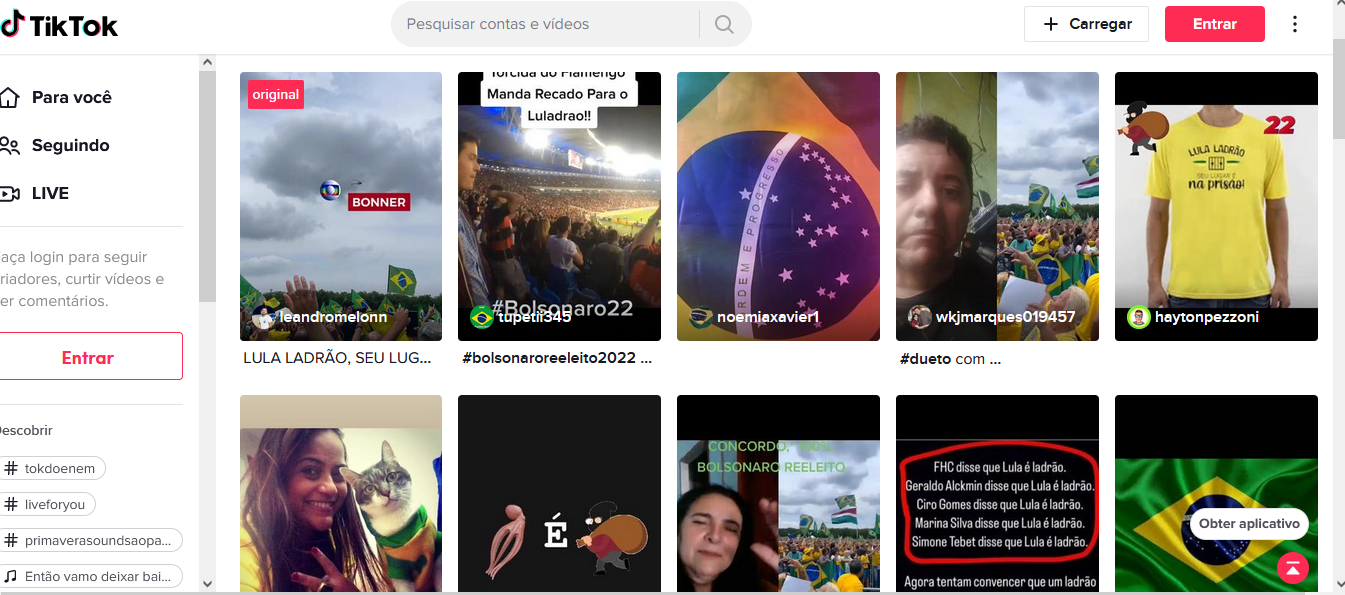Click the sidebar scroll down arrow
This screenshot has height=595, width=1345.
(207, 583)
